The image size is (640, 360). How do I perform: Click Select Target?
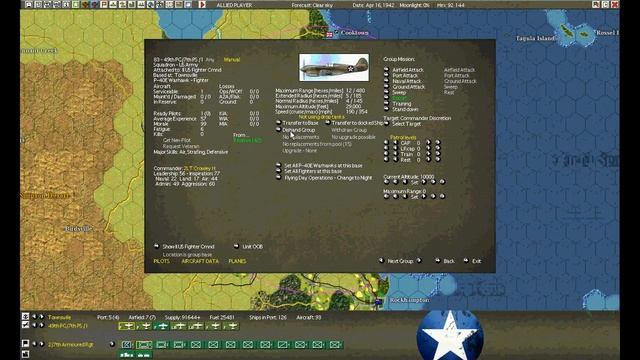click(386, 124)
